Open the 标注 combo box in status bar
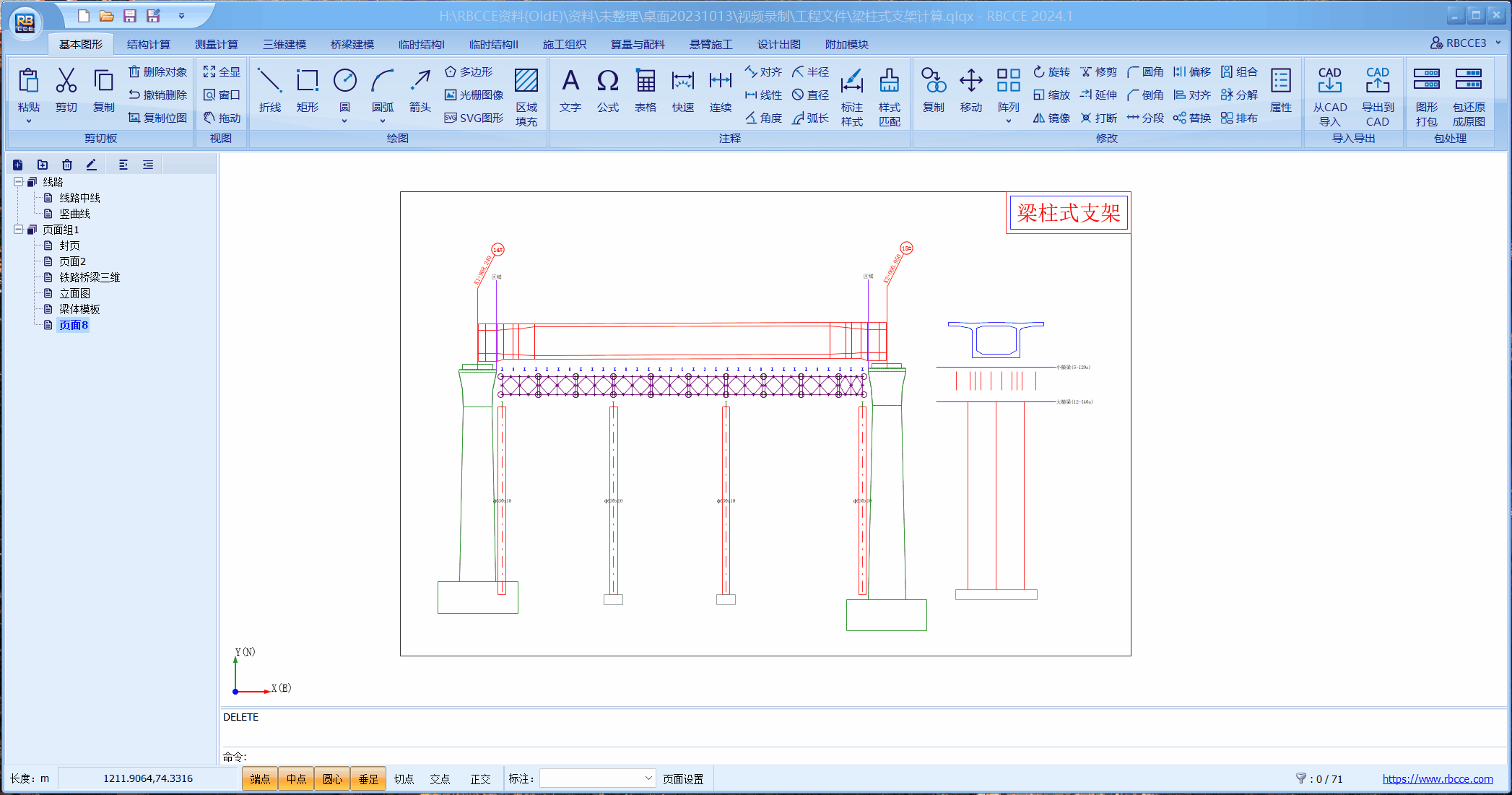Screen dimensions: 1512x795 pyautogui.click(x=598, y=778)
